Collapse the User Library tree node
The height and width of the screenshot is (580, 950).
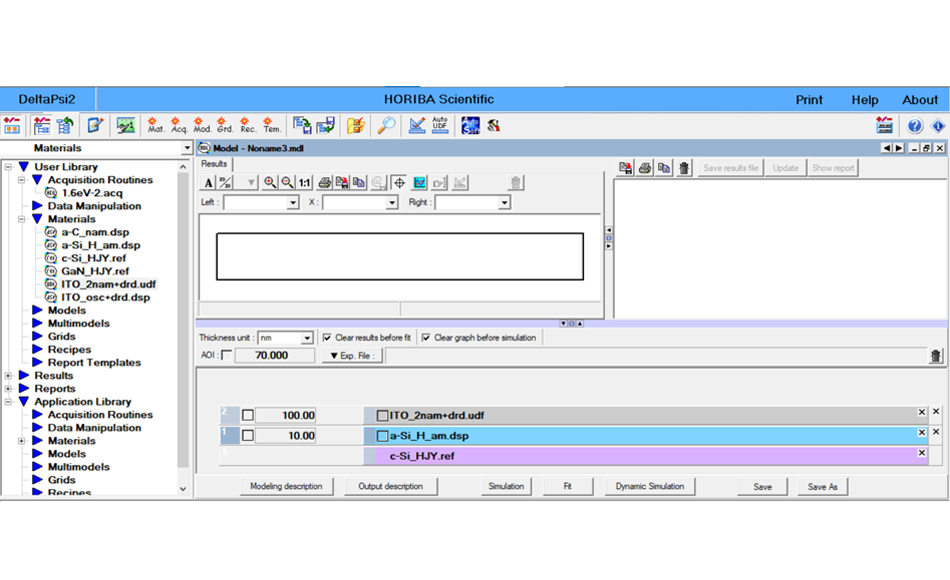(8, 167)
